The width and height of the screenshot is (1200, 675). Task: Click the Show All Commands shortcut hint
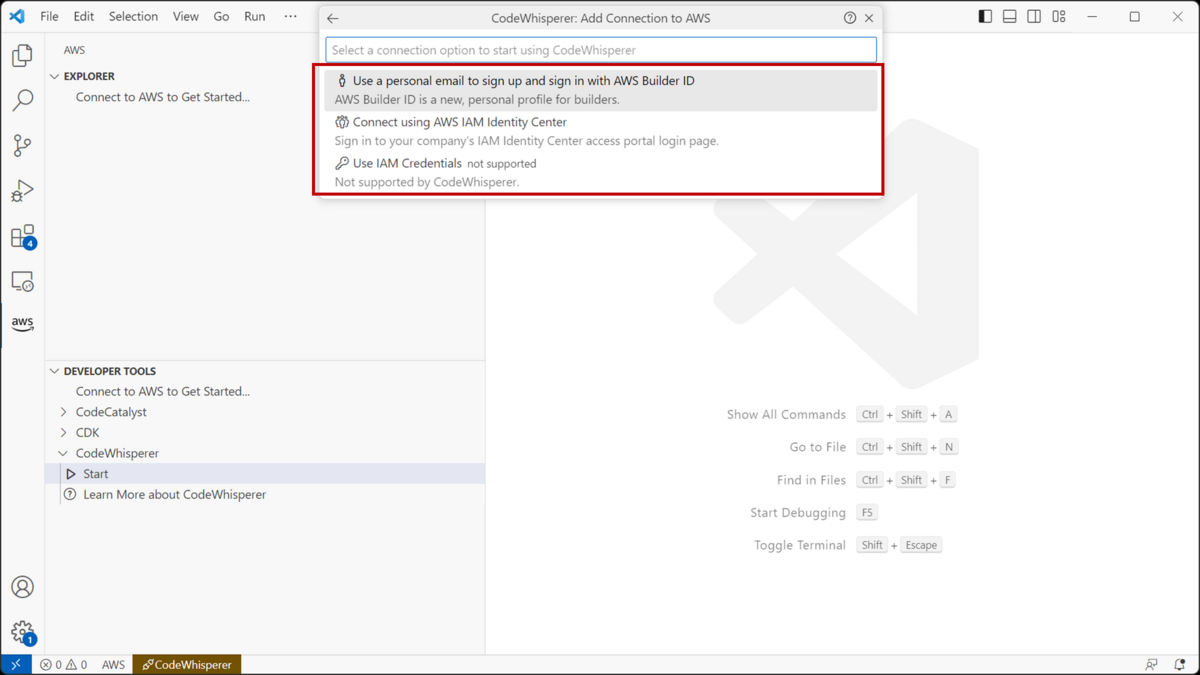click(841, 414)
